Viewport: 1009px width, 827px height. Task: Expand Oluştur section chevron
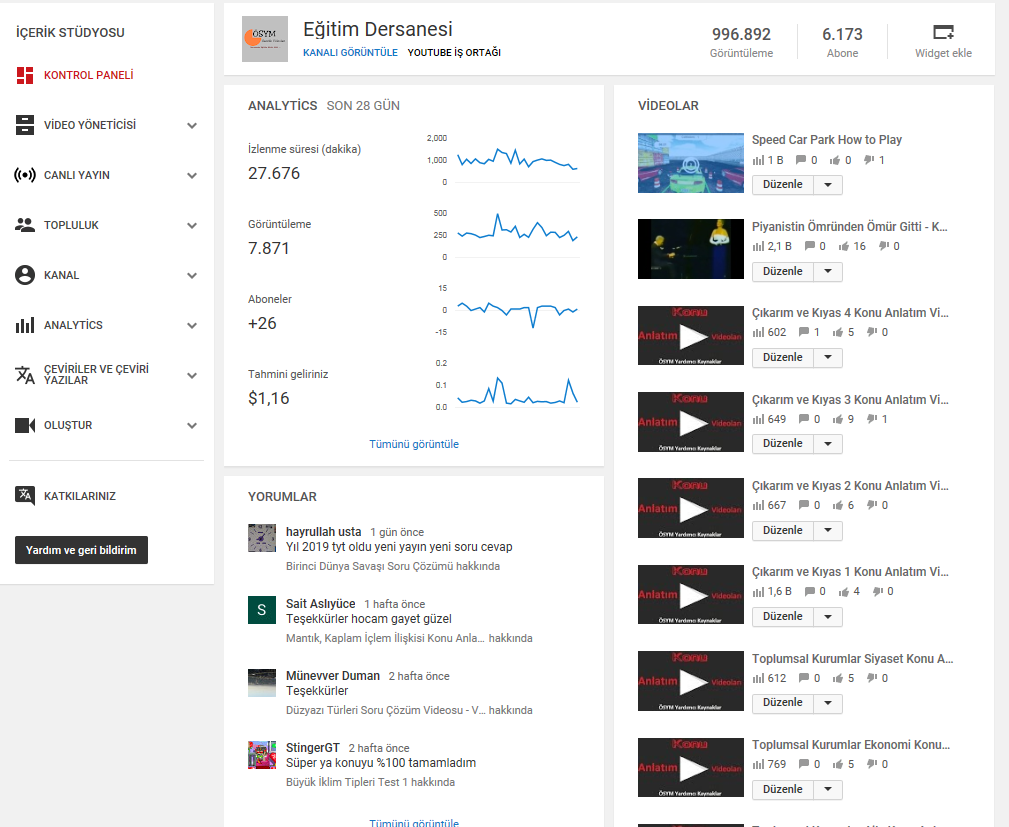tap(192, 425)
